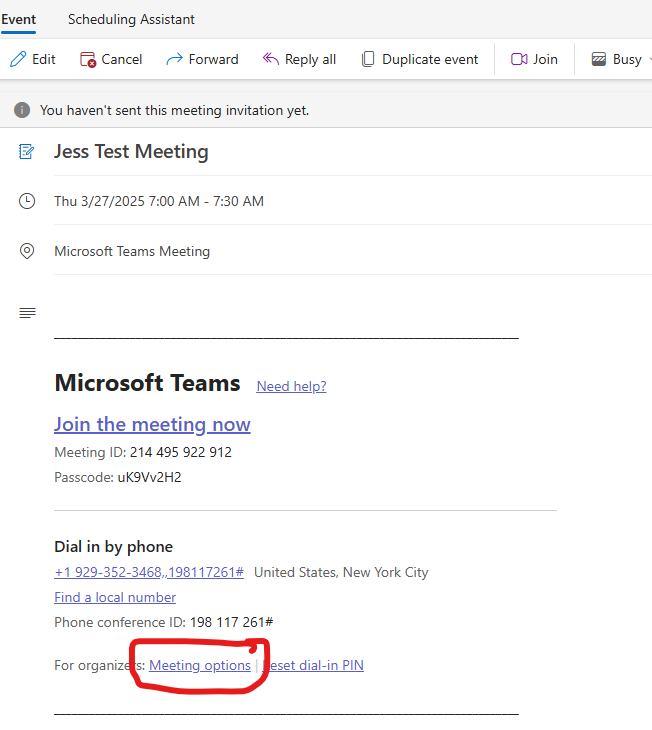Click the invitation not sent notice text
The image size is (652, 730).
174,110
